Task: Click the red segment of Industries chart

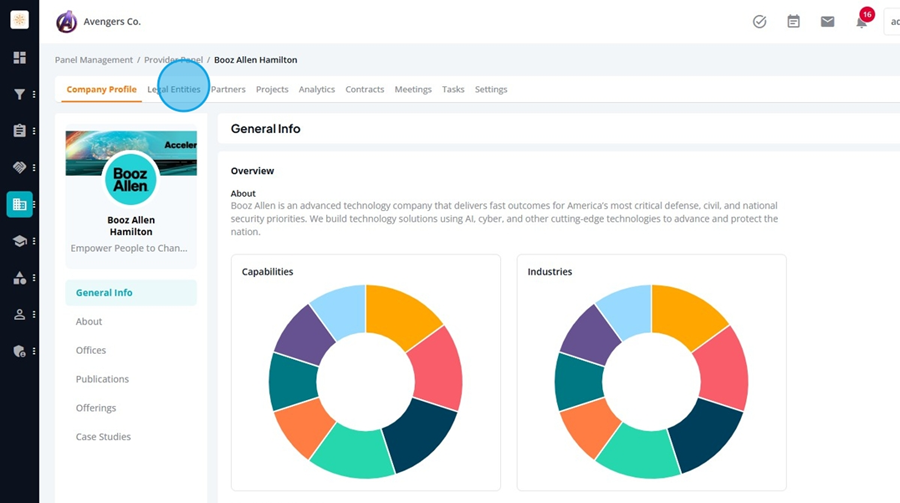Action: pyautogui.click(x=722, y=367)
